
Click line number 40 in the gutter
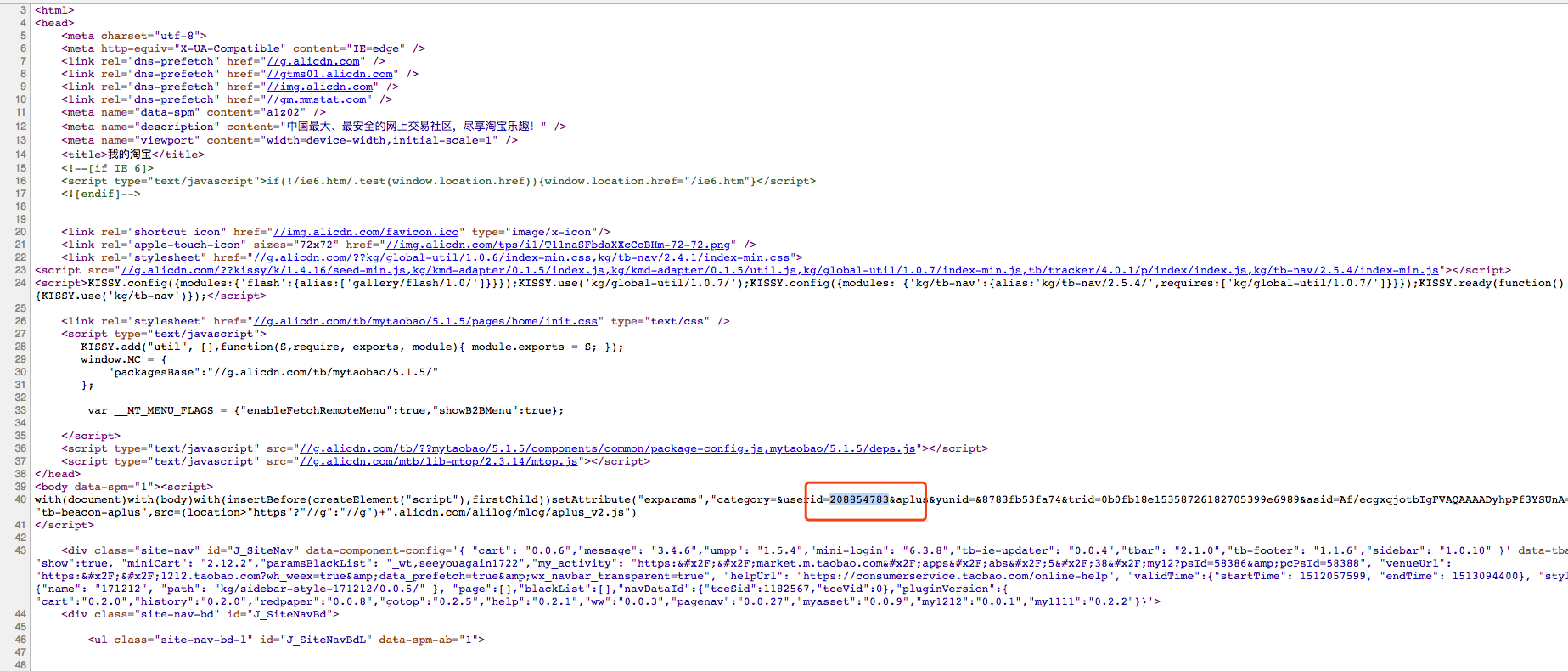click(x=20, y=499)
